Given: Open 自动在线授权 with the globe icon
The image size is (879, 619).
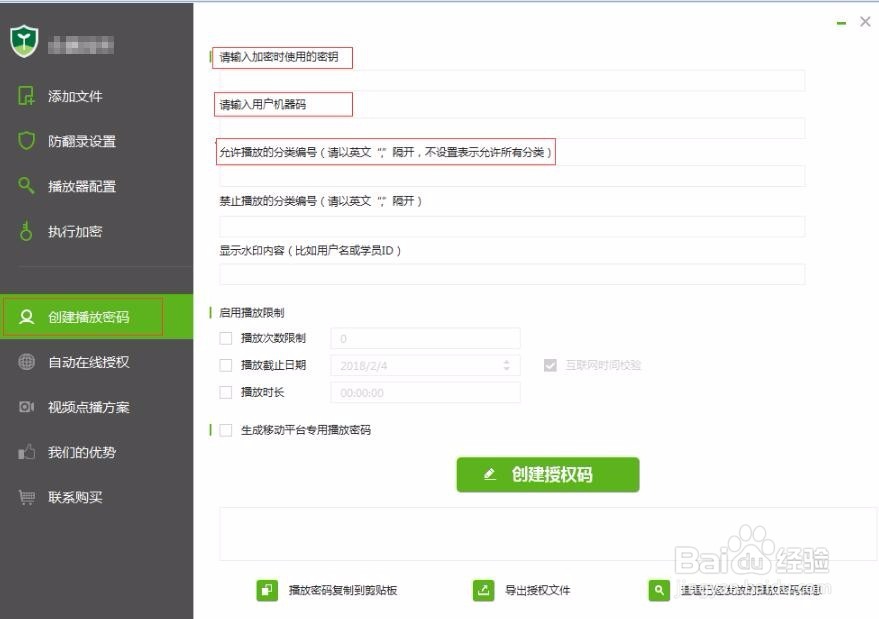Looking at the screenshot, I should point(26,362).
